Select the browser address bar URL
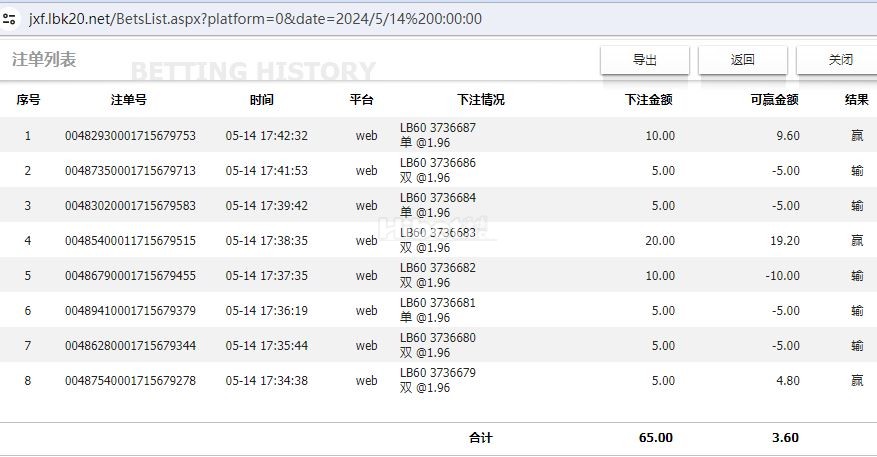Screen dimensions: 877x457 pos(255,19)
